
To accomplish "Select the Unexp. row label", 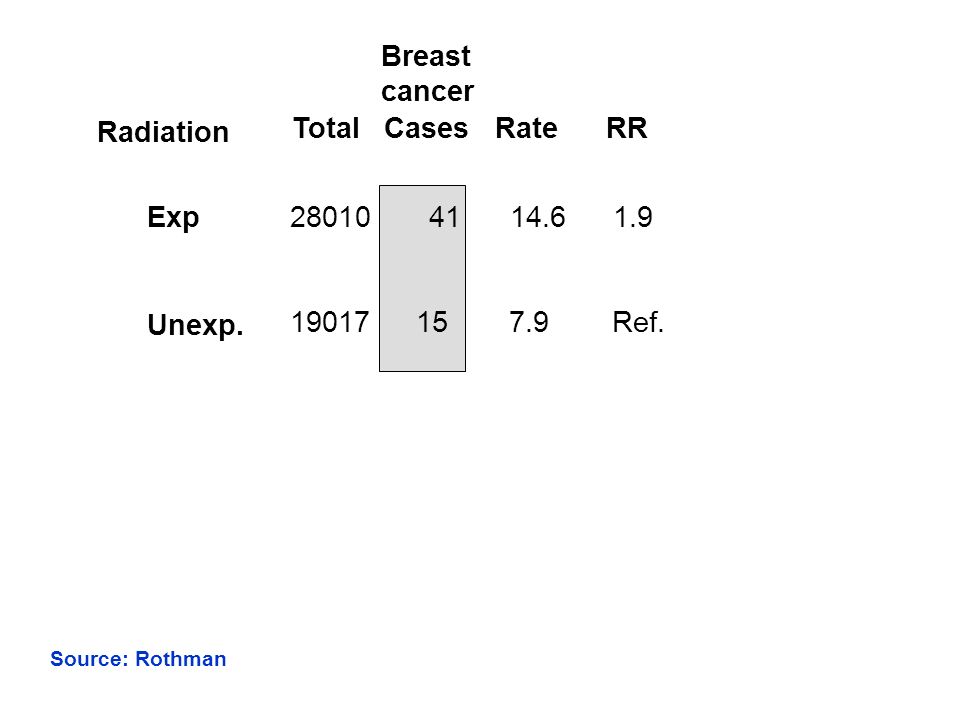I will (x=195, y=324).
